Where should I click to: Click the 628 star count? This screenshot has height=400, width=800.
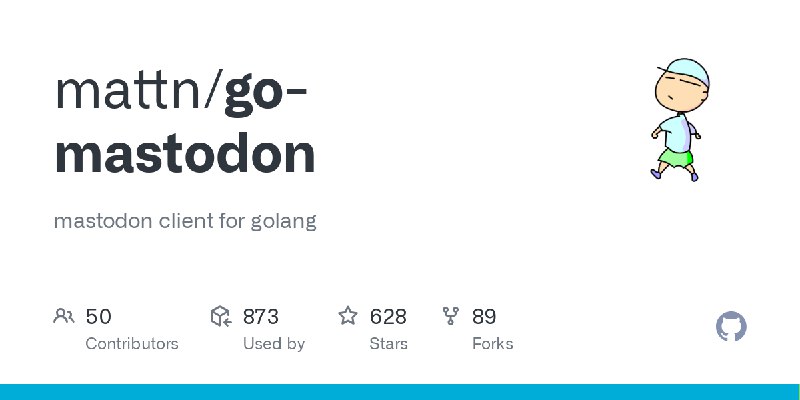coord(388,317)
